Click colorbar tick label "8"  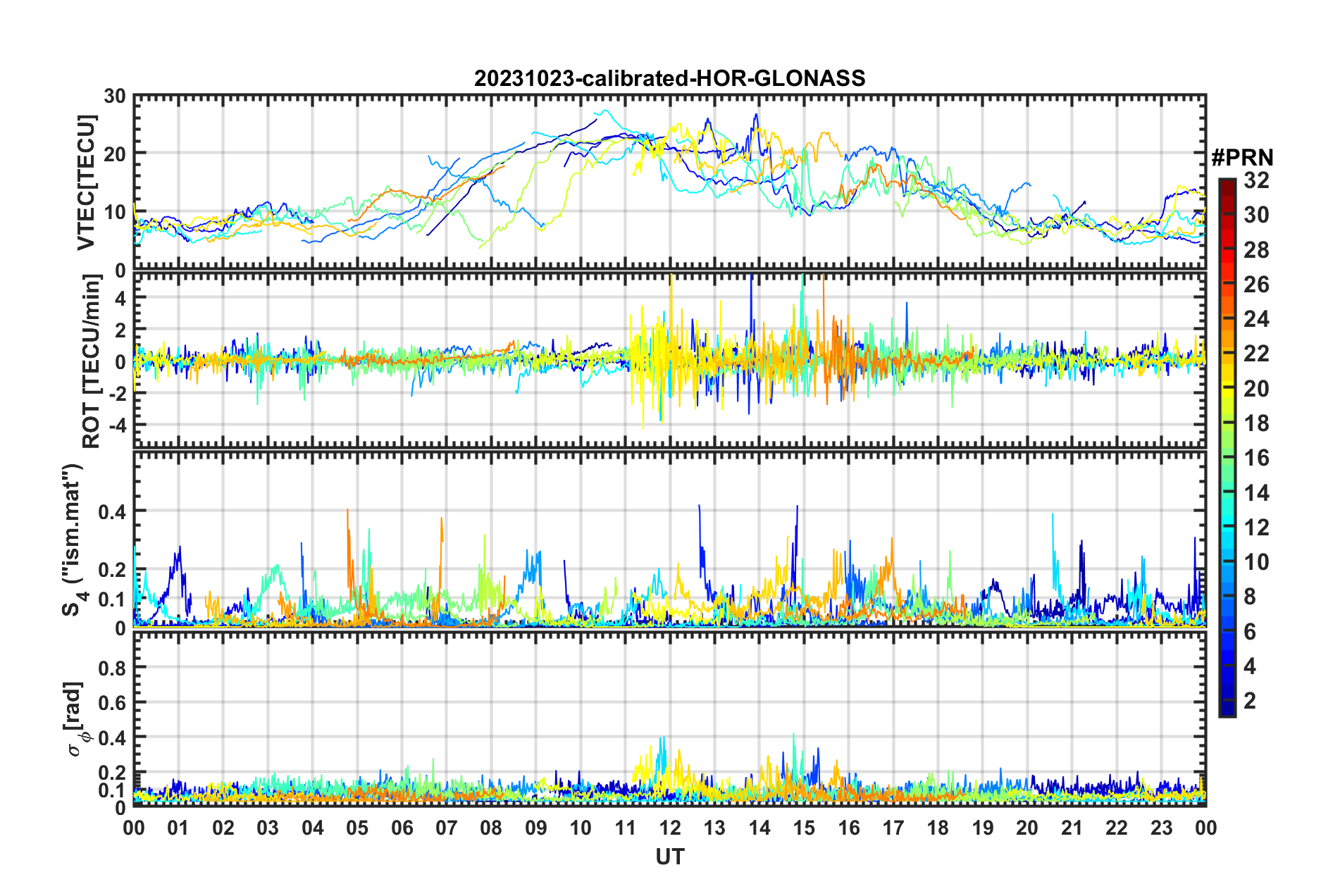(x=1250, y=597)
